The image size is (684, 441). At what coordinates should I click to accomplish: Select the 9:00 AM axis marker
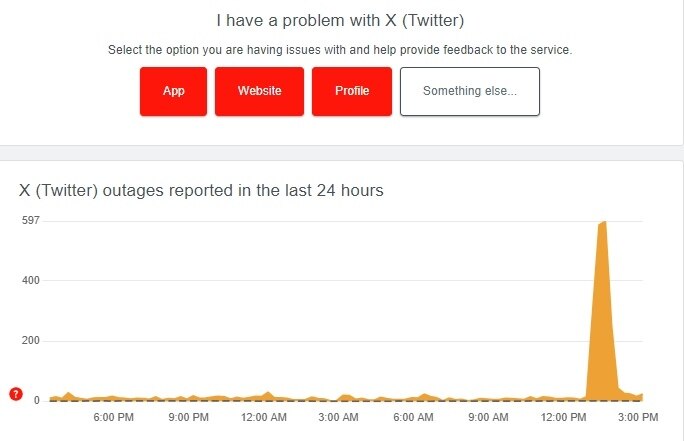(488, 417)
